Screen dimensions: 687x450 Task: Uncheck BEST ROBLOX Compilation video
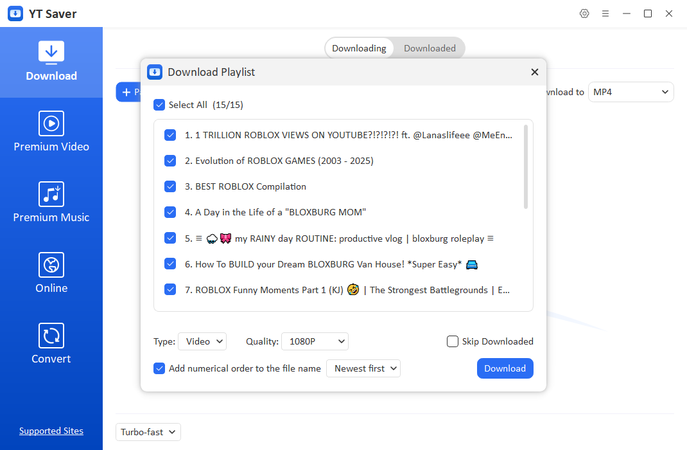(x=170, y=186)
